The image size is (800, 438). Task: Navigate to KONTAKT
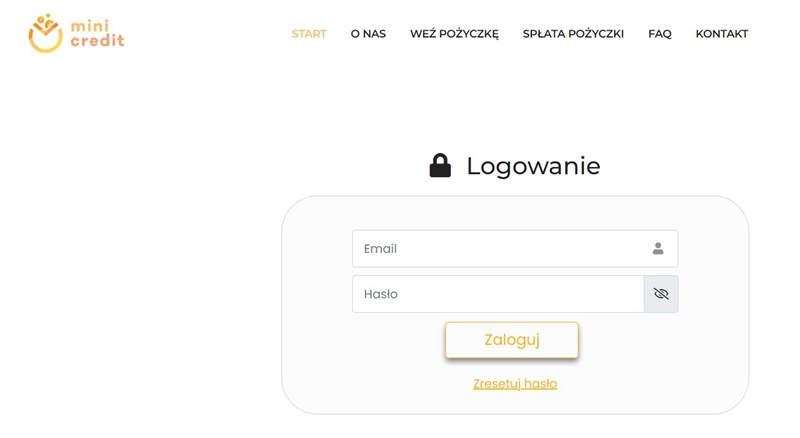click(x=722, y=34)
